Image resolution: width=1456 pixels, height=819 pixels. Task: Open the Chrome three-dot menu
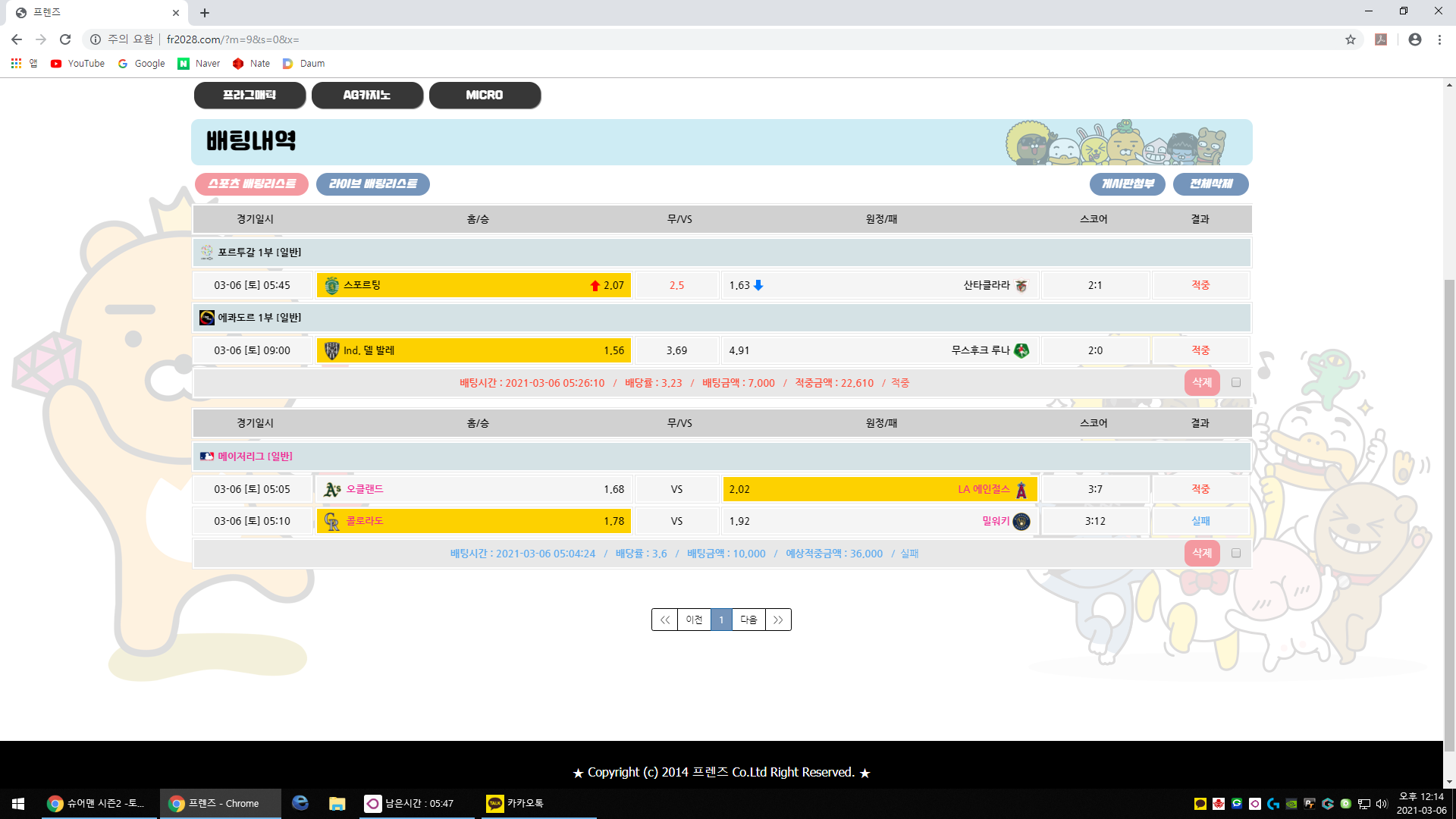tap(1439, 39)
